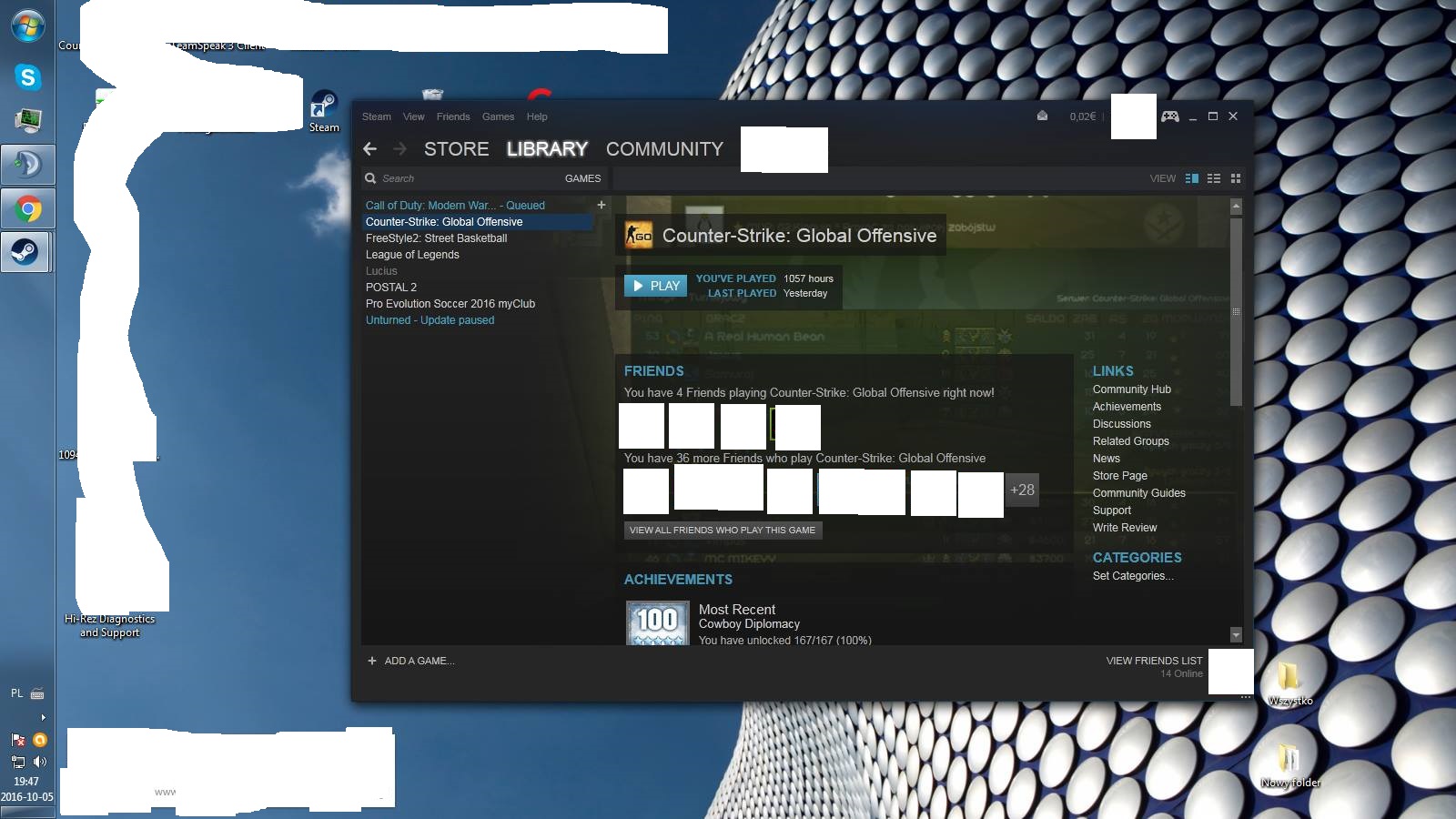Viewport: 1456px width, 819px height.
Task: Open the View menu
Action: tap(414, 116)
